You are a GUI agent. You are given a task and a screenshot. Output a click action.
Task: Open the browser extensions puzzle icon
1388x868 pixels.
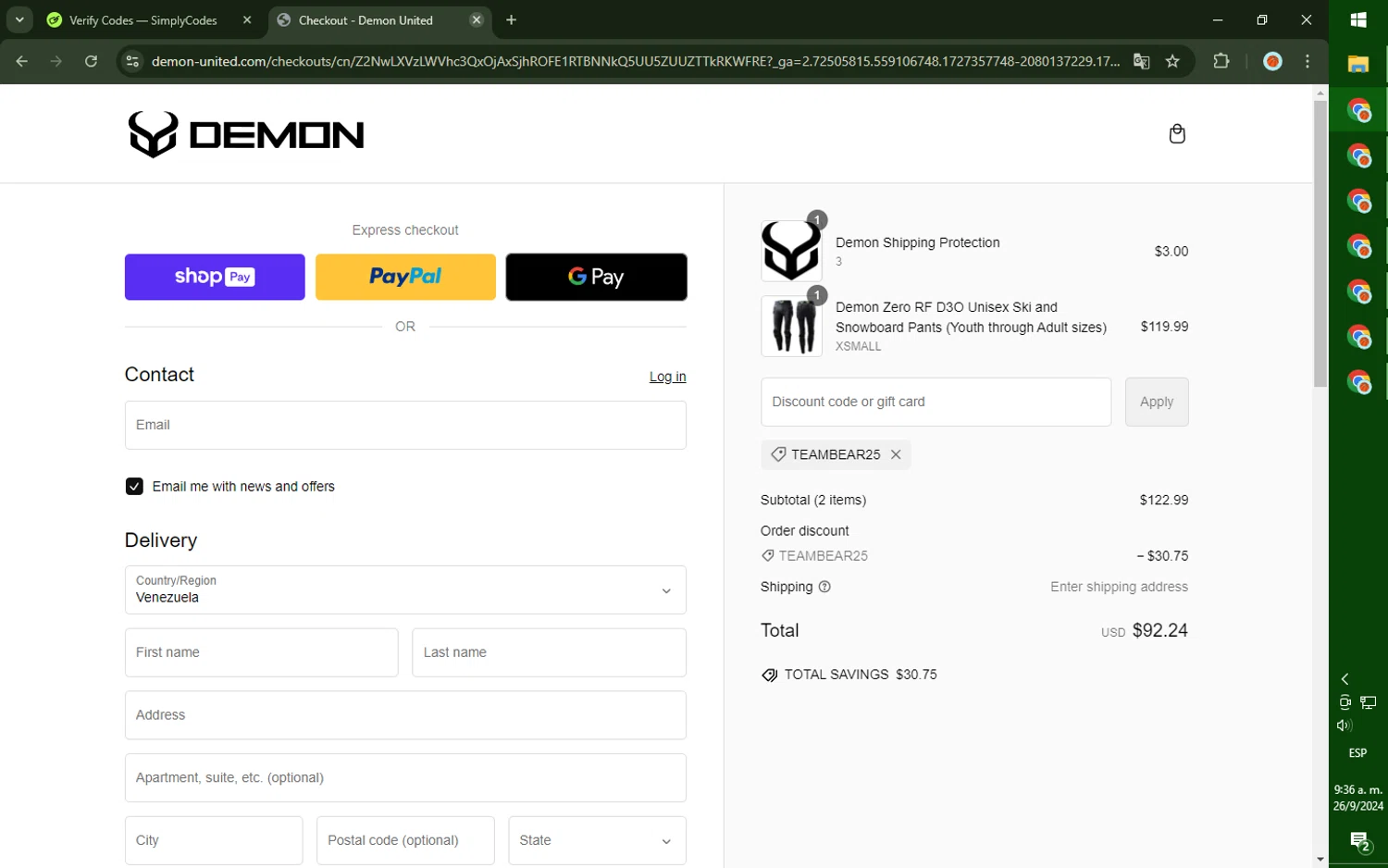[x=1221, y=61]
